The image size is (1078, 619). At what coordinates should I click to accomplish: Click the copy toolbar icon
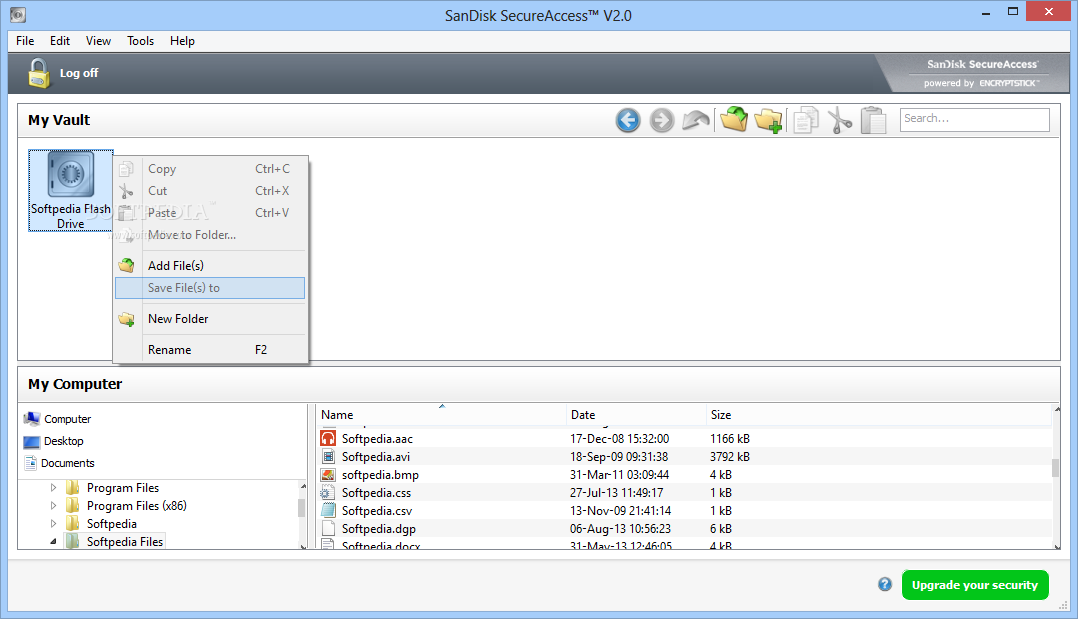(x=805, y=120)
